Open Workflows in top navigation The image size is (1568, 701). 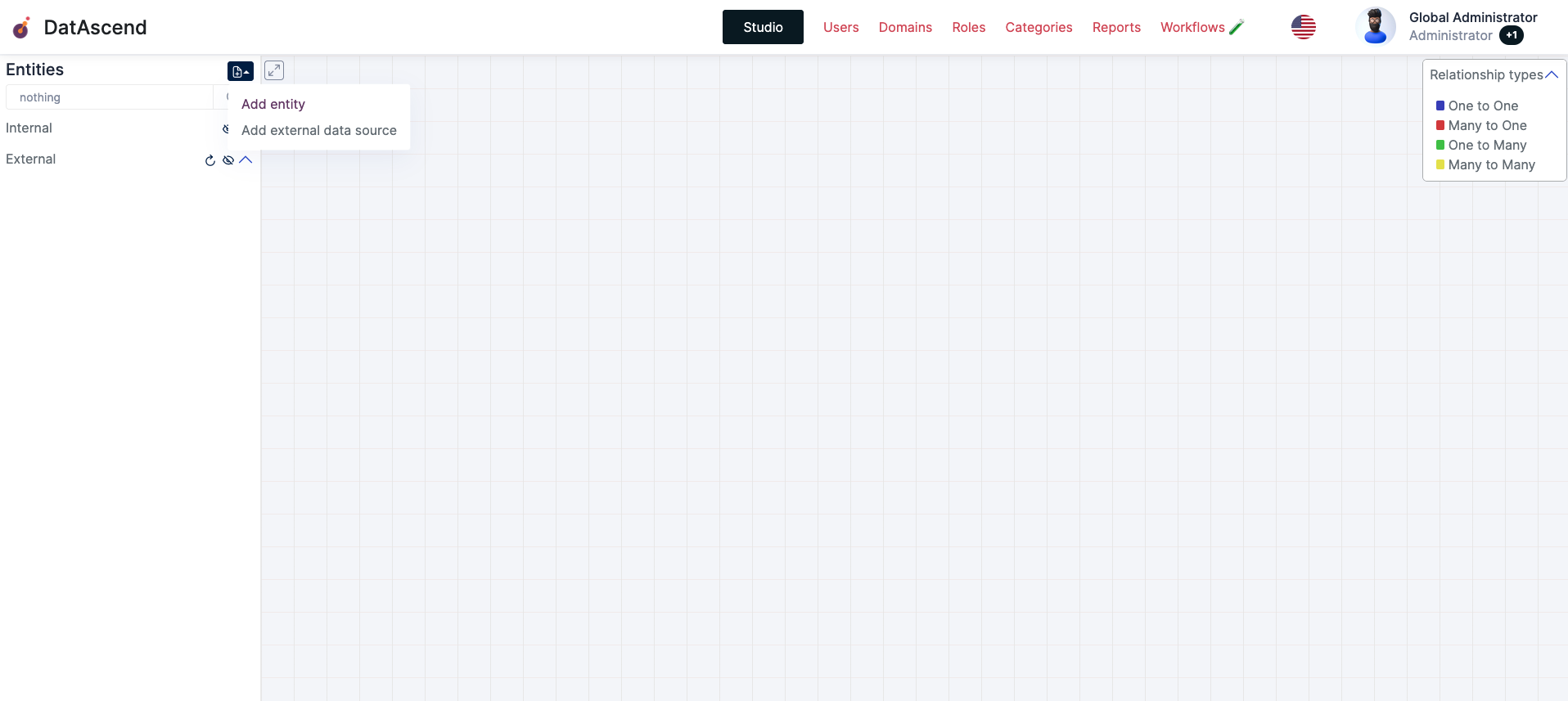point(1192,27)
